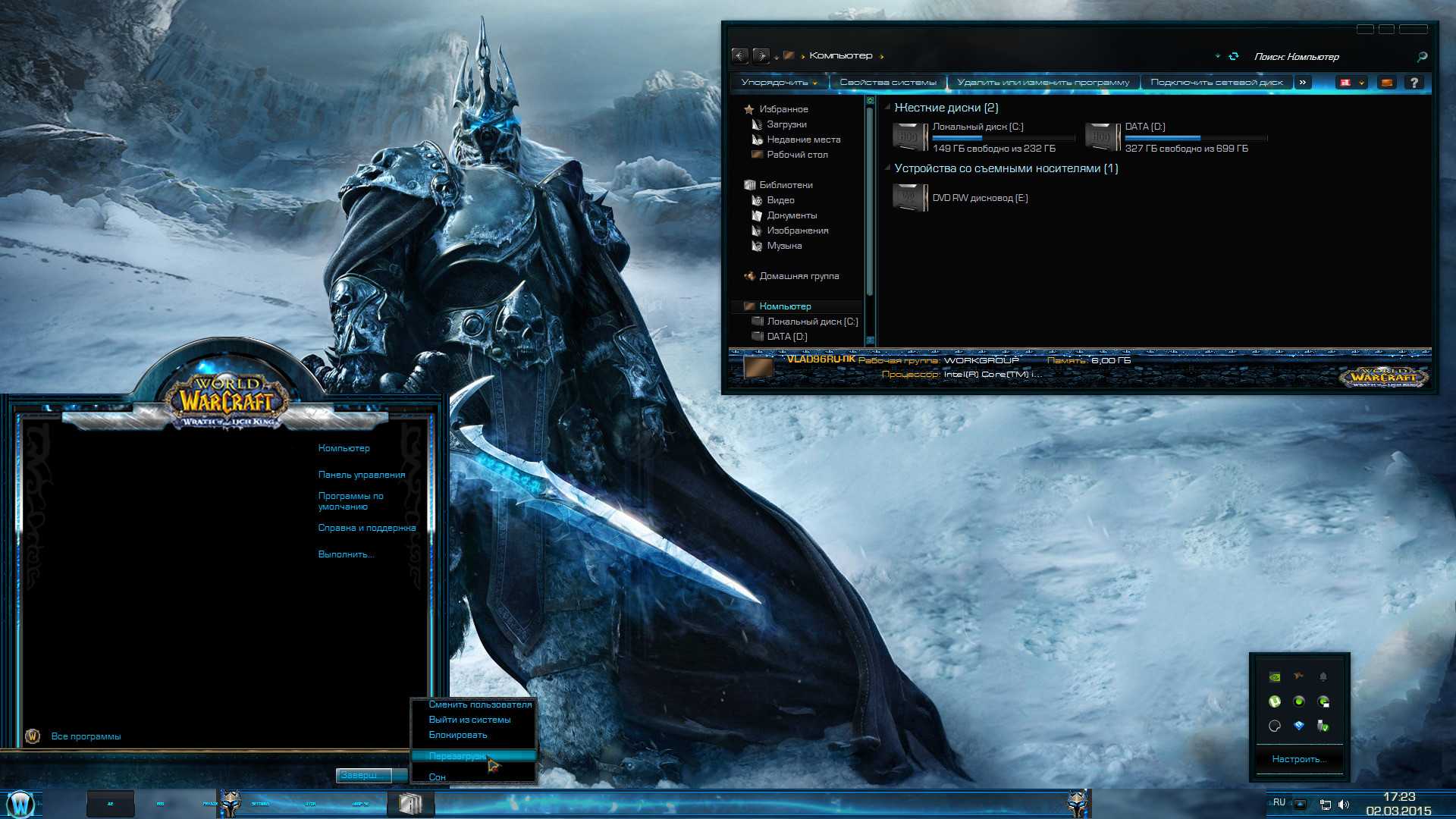The height and width of the screenshot is (819, 1456).
Task: Choose Сменить пользователя menu entry
Action: tap(474, 704)
